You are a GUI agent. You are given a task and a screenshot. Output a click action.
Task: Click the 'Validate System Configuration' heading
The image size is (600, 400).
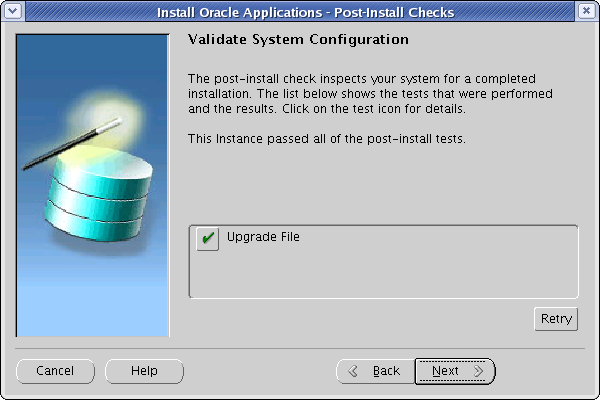298,39
